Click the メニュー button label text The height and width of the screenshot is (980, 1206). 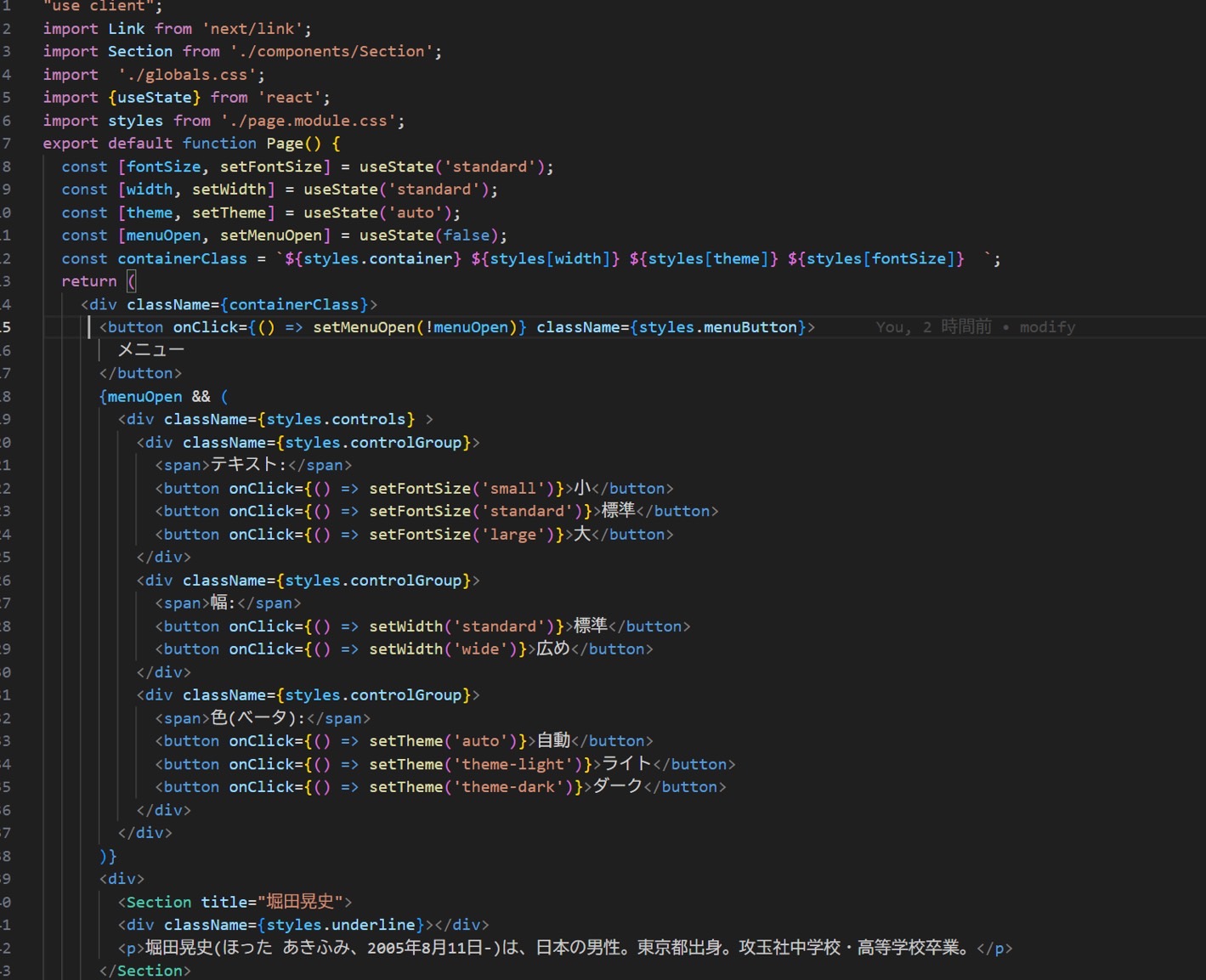coord(150,350)
